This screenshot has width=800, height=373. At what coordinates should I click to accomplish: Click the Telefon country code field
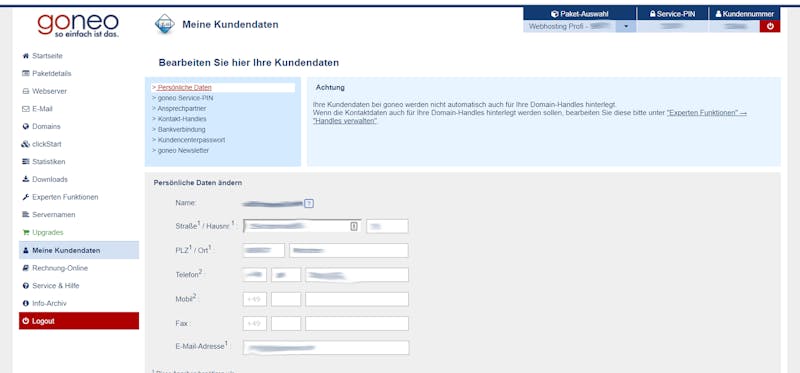[x=255, y=275]
